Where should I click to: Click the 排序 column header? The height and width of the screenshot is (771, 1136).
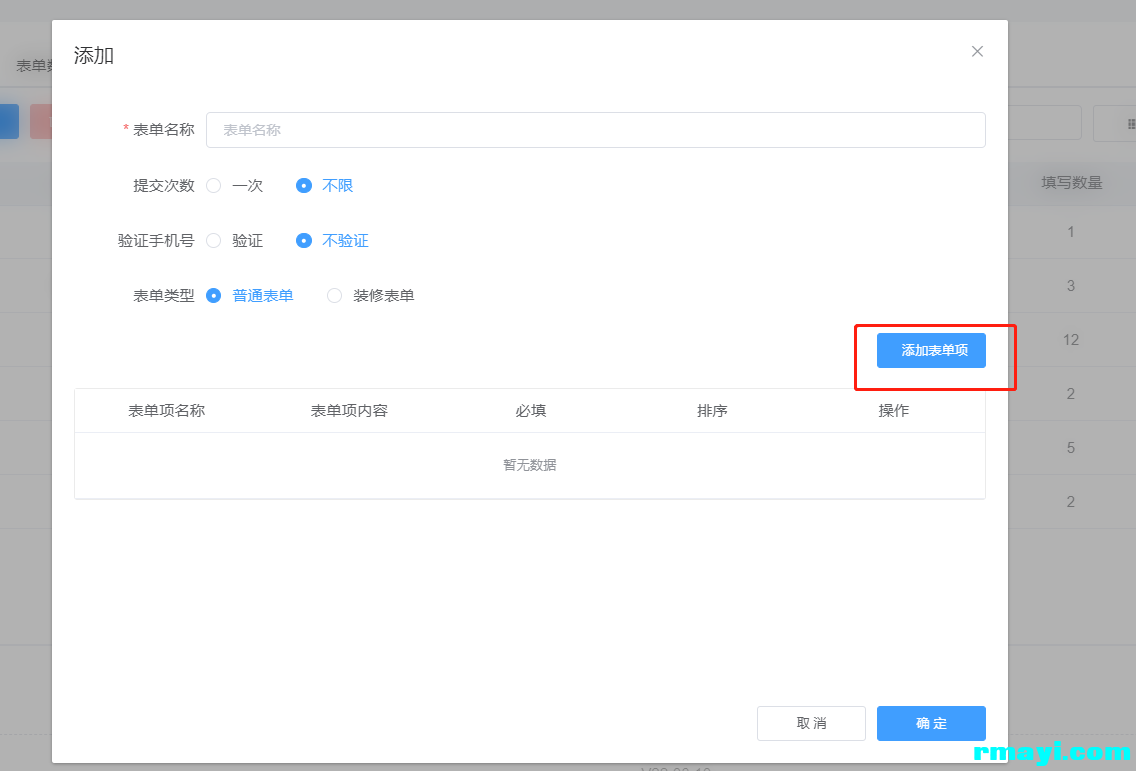pos(712,411)
